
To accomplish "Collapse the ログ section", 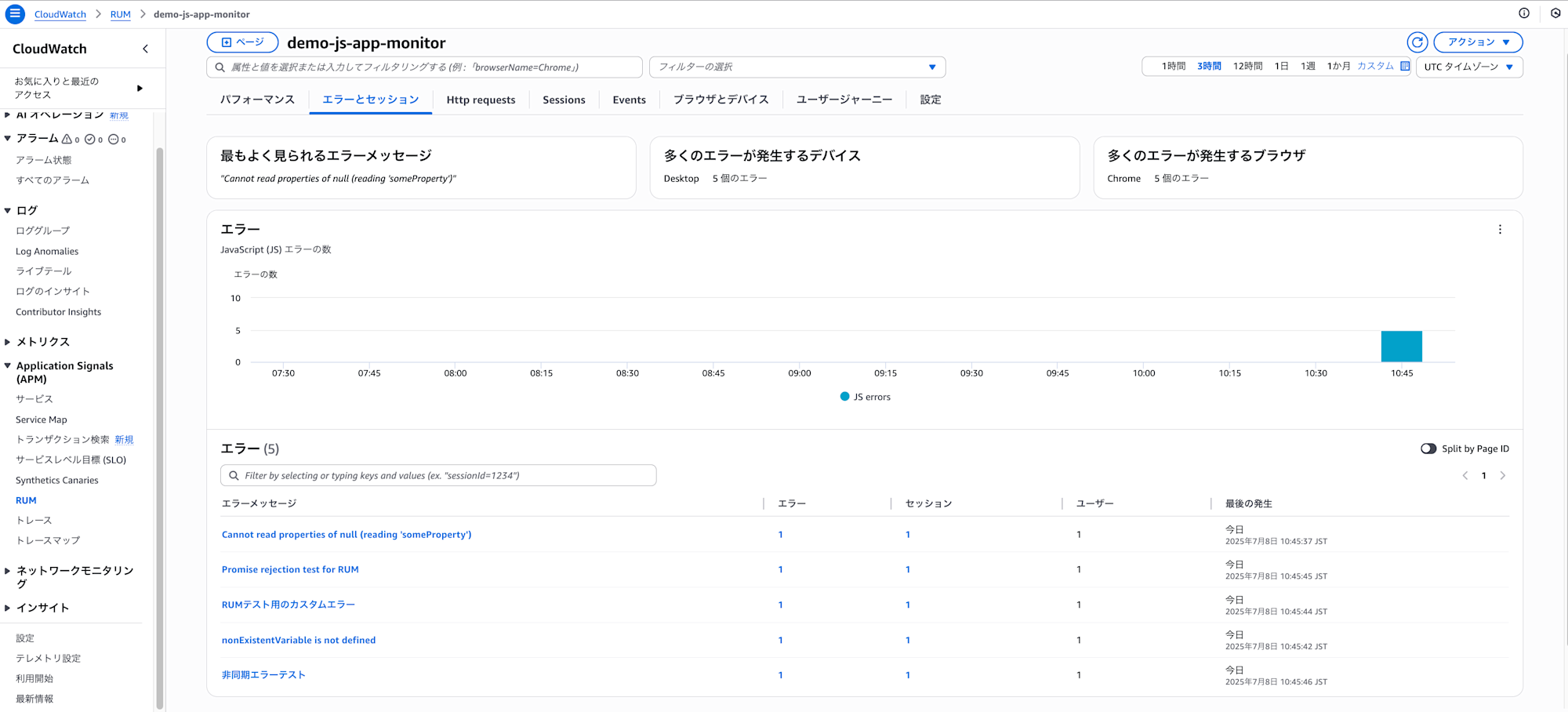I will pyautogui.click(x=8, y=210).
